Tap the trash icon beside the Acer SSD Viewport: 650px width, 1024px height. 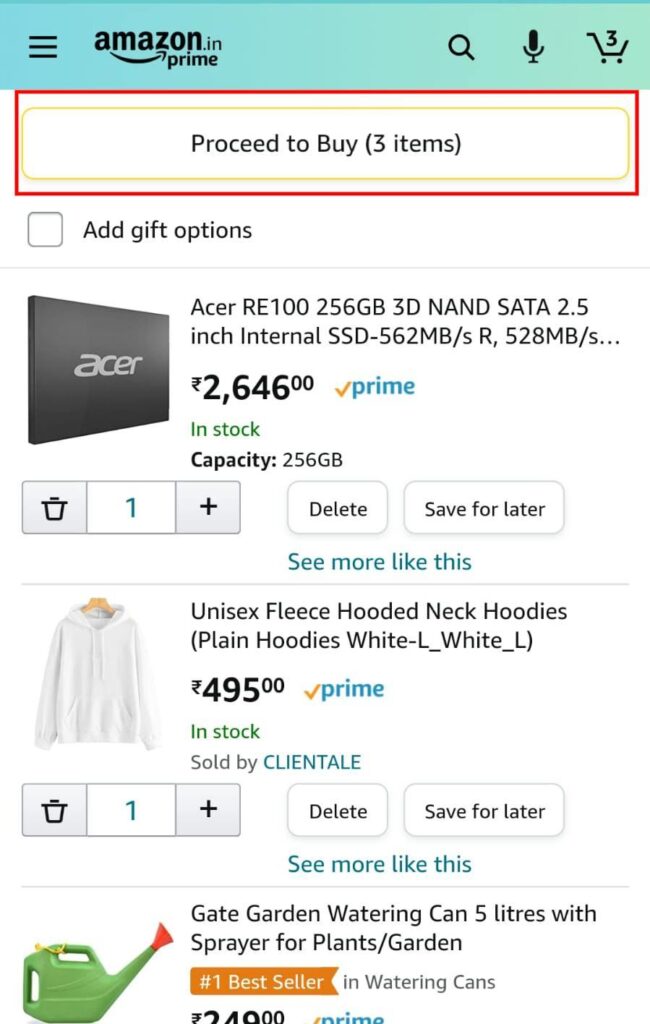click(55, 507)
